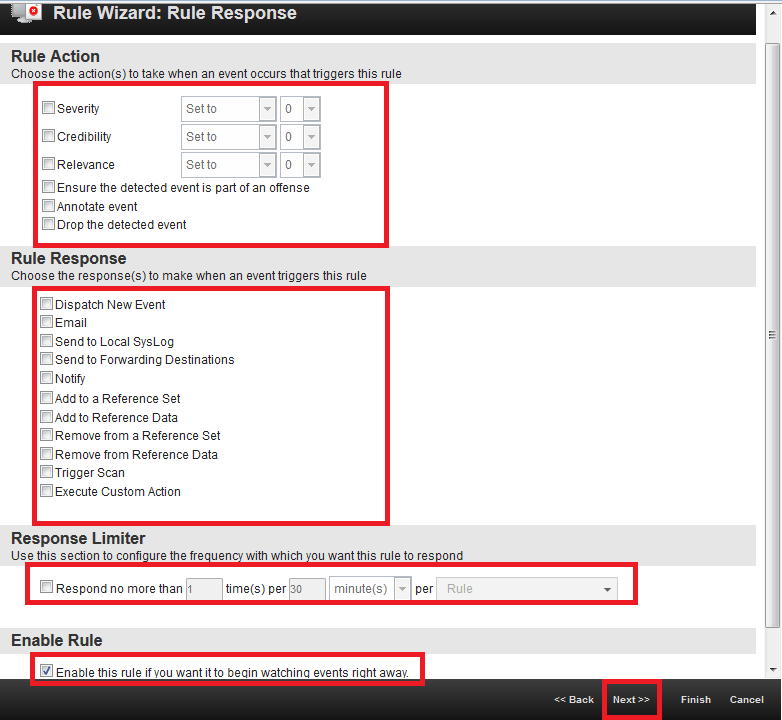Open the Relevance value dropdown showing 0
782x720 pixels.
click(x=299, y=165)
